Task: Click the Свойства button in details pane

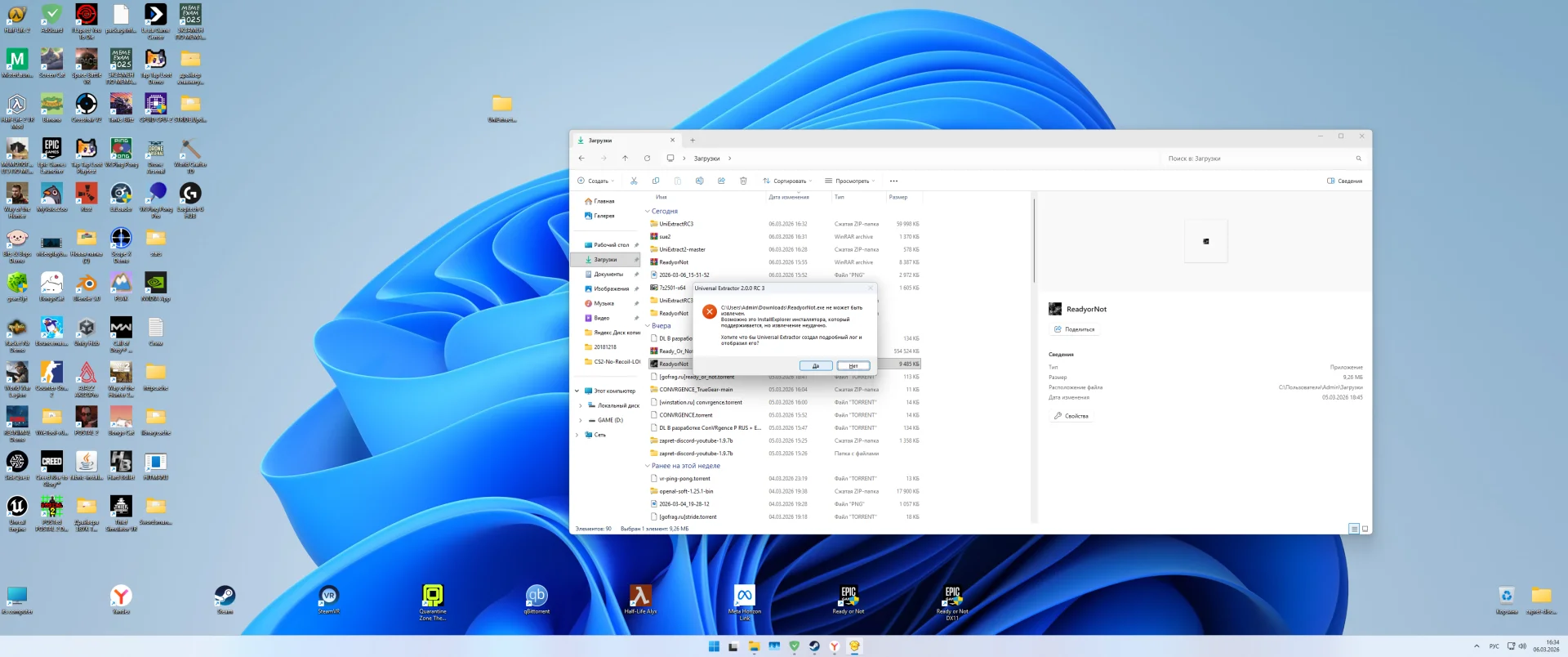Action: click(1071, 416)
